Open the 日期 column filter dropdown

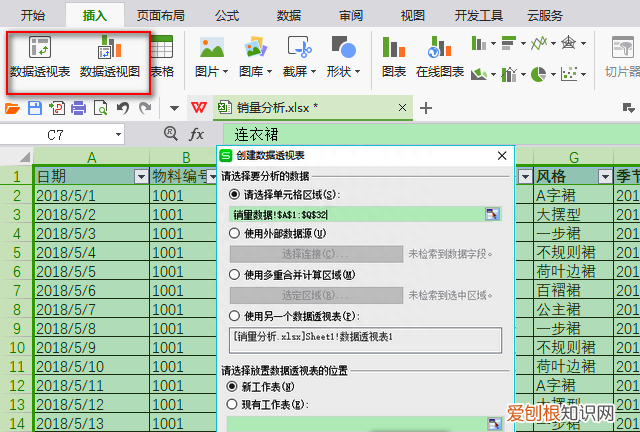pos(141,177)
